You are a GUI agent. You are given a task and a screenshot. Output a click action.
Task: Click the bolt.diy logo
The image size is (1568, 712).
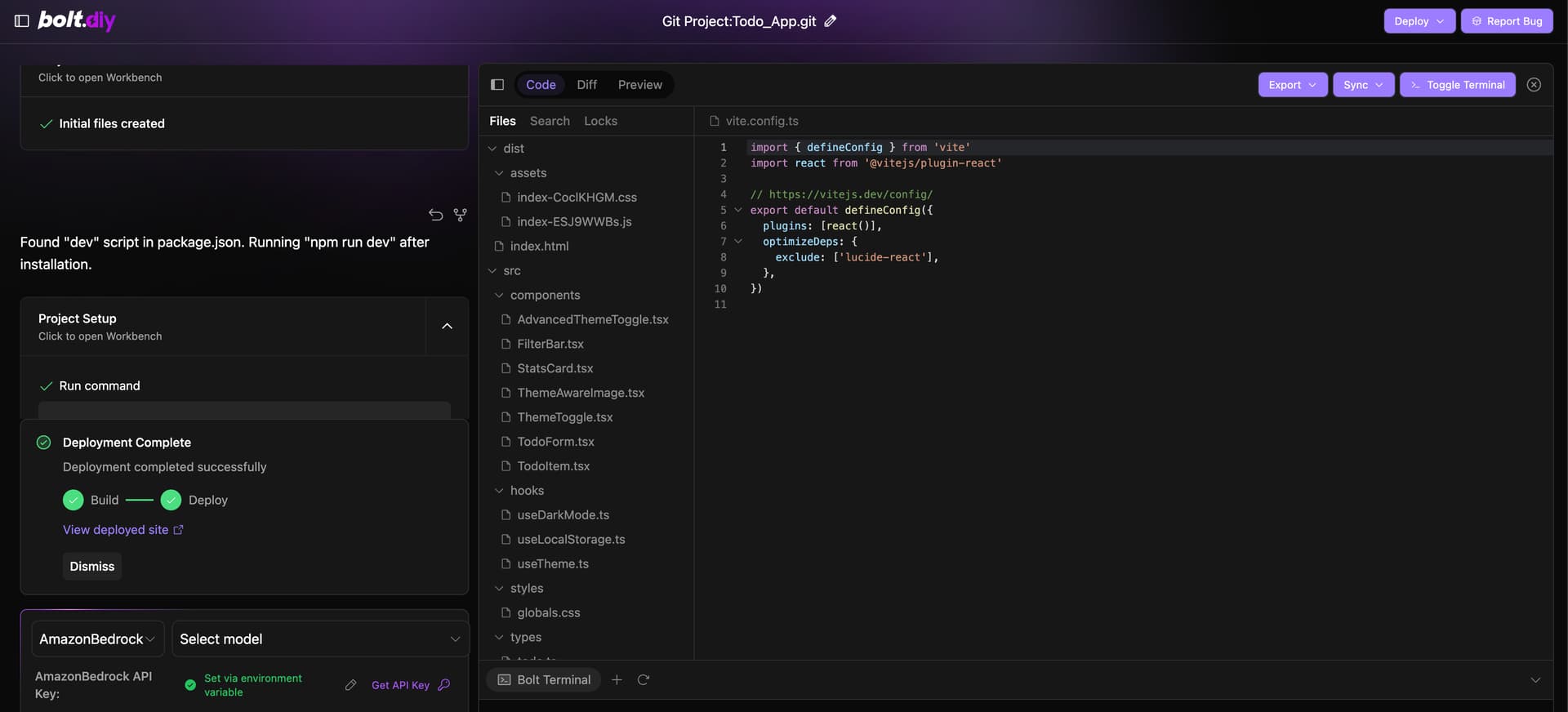click(x=77, y=20)
